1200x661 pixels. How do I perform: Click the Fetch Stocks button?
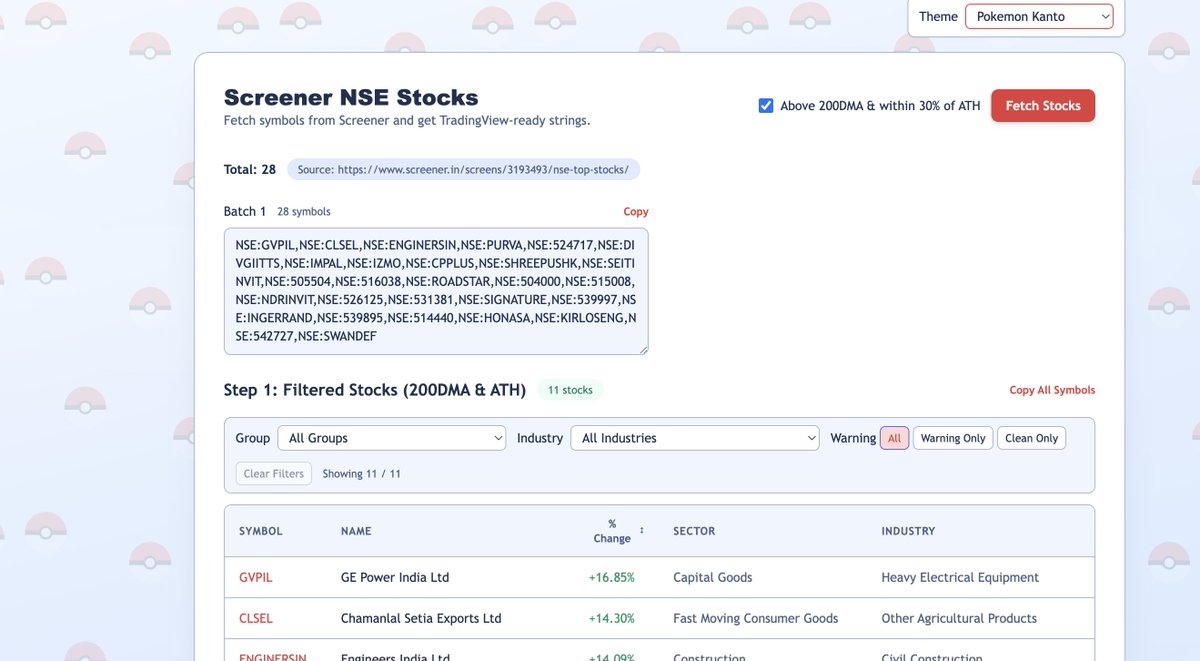point(1043,106)
